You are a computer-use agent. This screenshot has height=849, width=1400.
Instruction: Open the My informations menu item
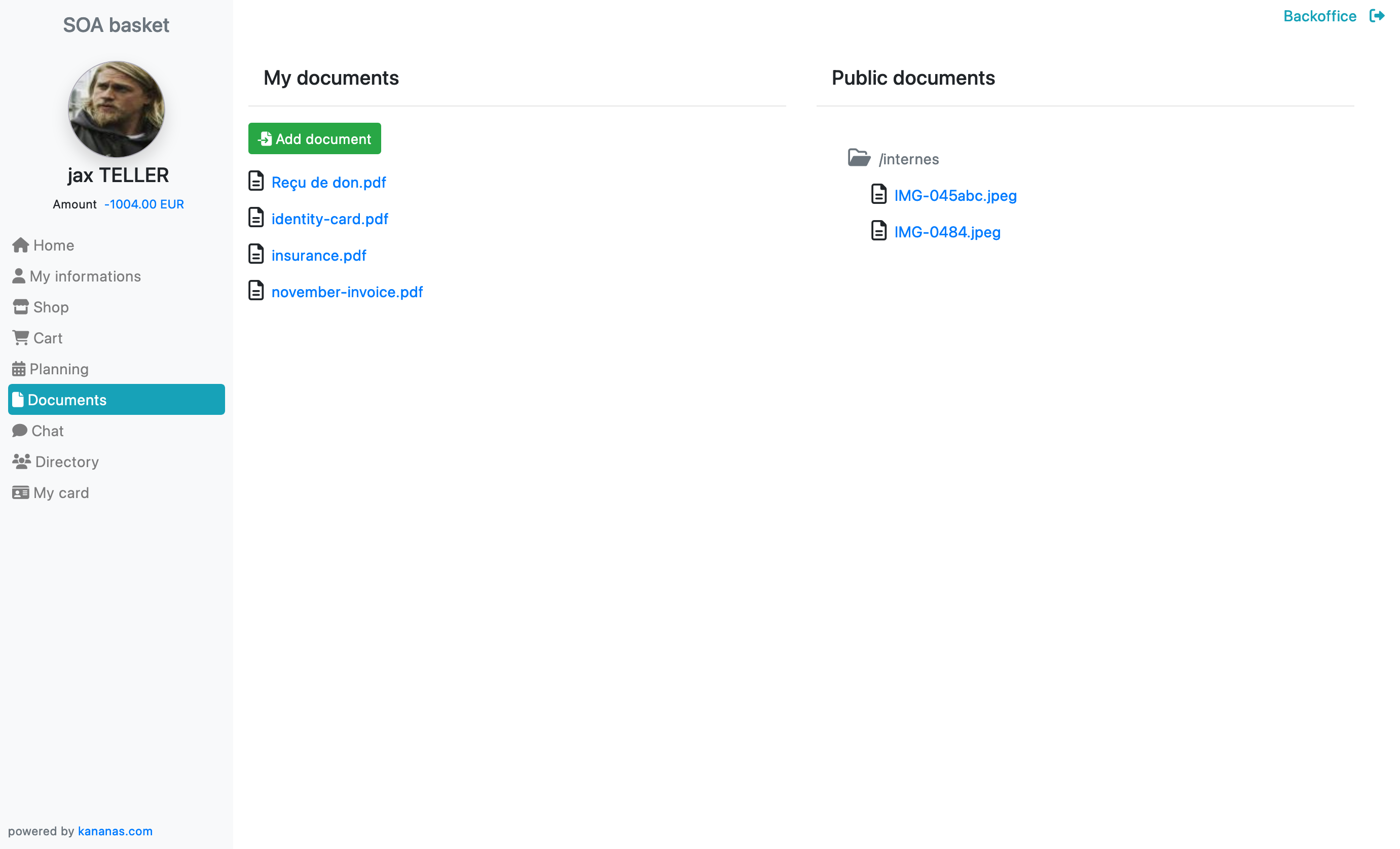click(117, 276)
